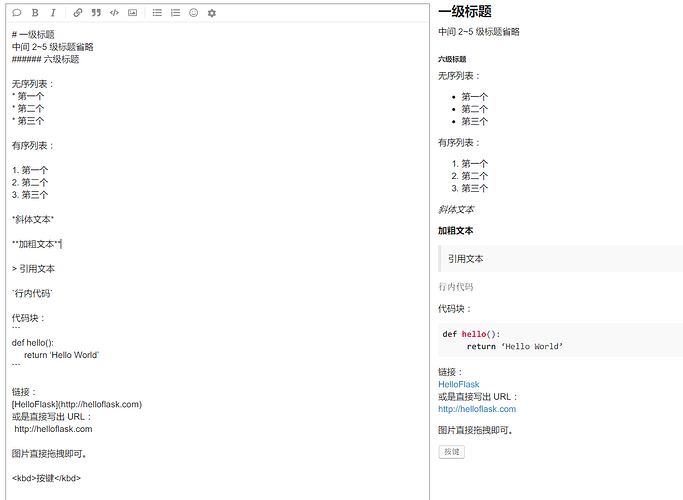683x500 pixels.
Task: Open the http://helloflask.com link in the preview
Action: click(x=477, y=409)
